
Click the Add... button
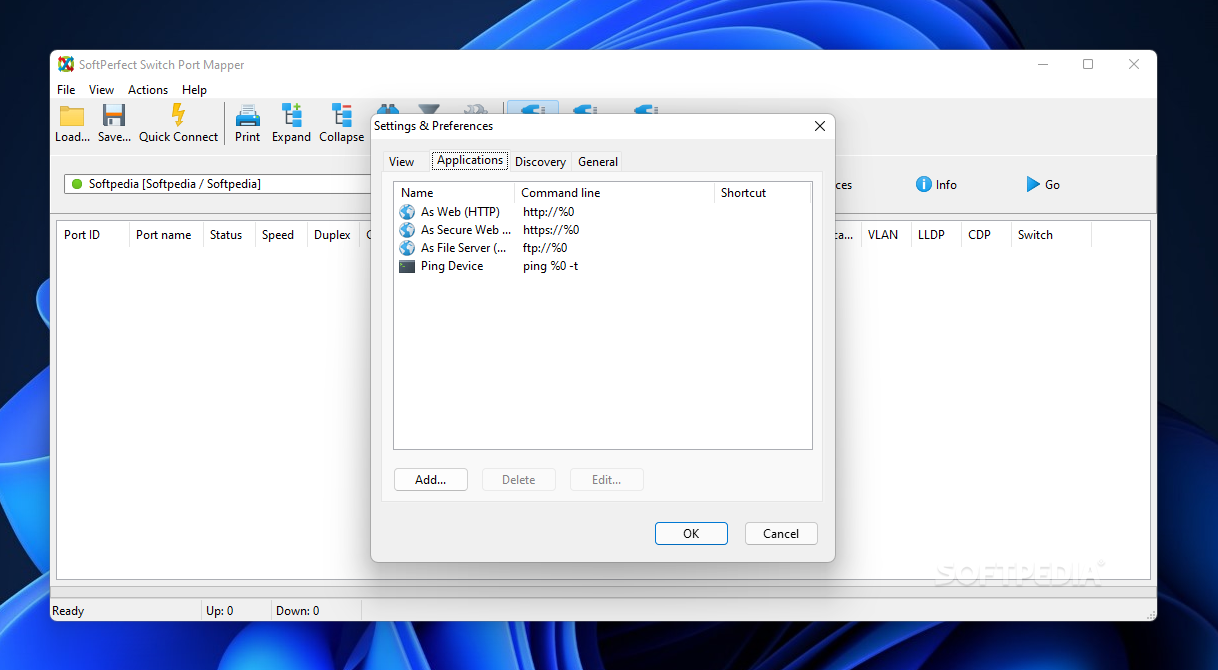[431, 479]
